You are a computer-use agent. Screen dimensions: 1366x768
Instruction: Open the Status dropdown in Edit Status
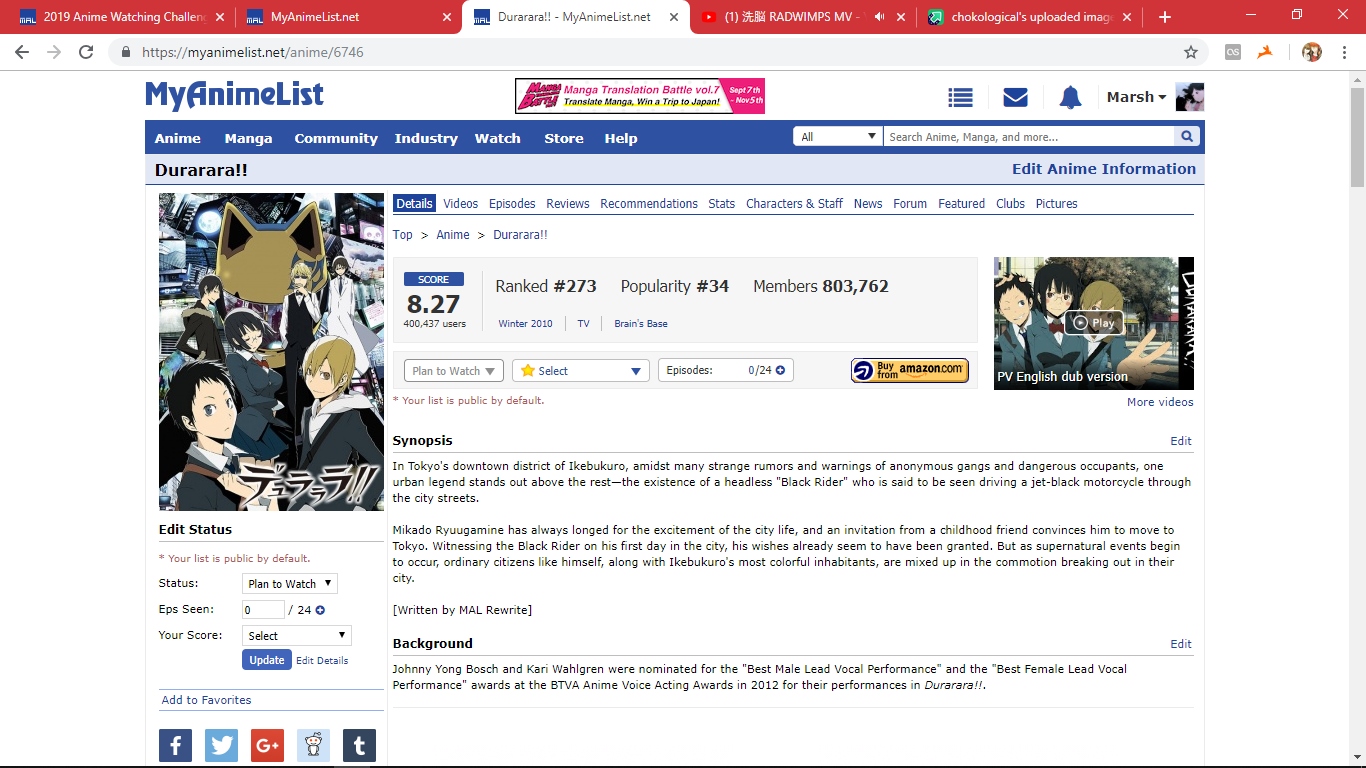(290, 584)
